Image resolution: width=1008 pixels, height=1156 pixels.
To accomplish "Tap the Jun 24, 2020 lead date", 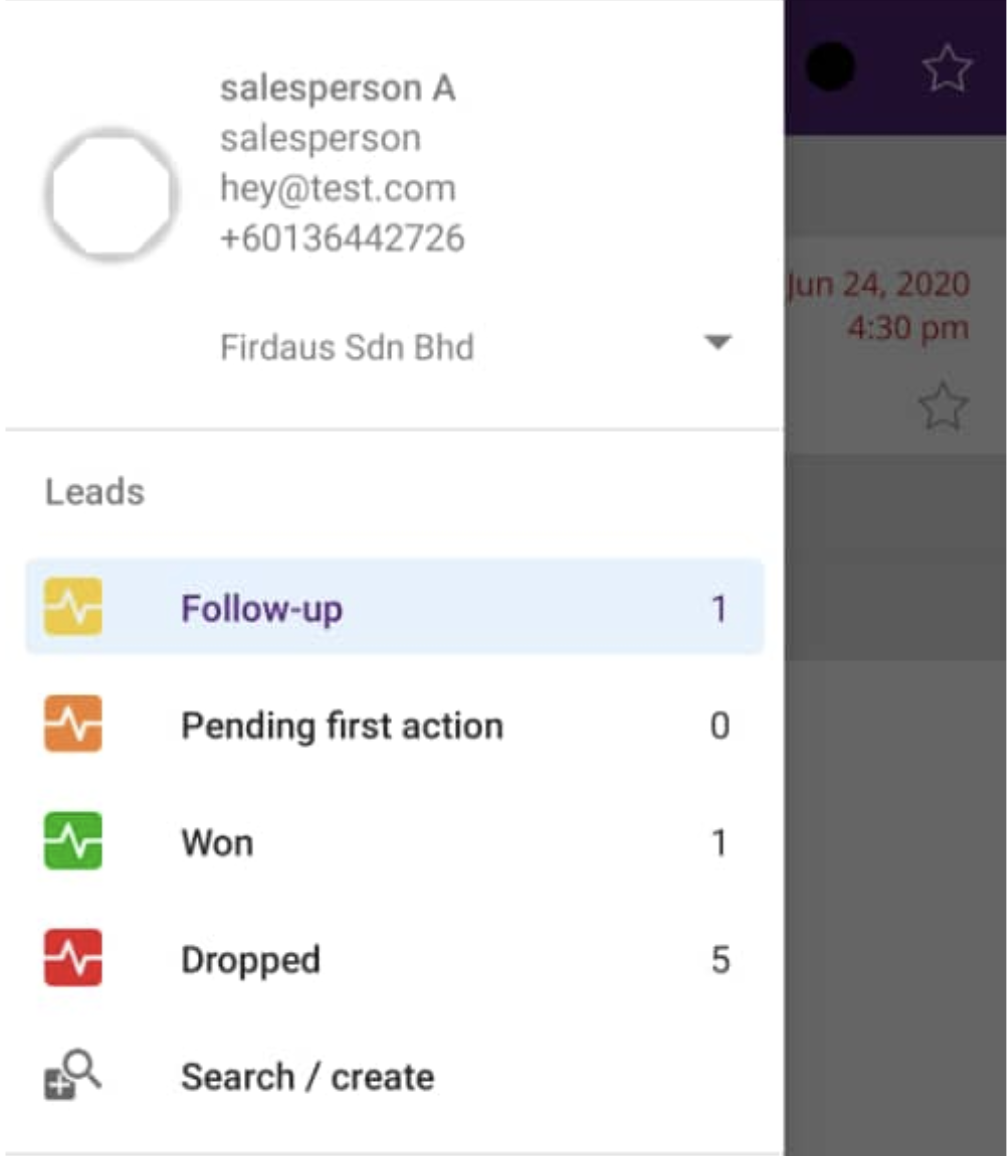I will click(878, 284).
